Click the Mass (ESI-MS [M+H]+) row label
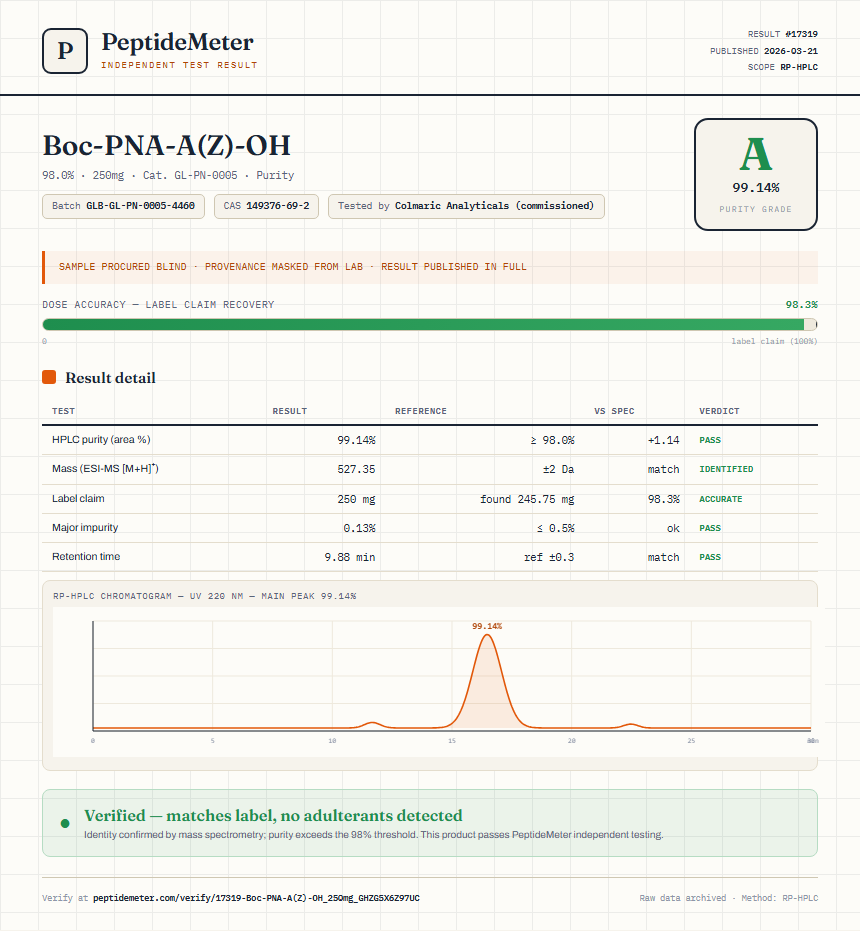Image resolution: width=860 pixels, height=931 pixels. (x=105, y=468)
